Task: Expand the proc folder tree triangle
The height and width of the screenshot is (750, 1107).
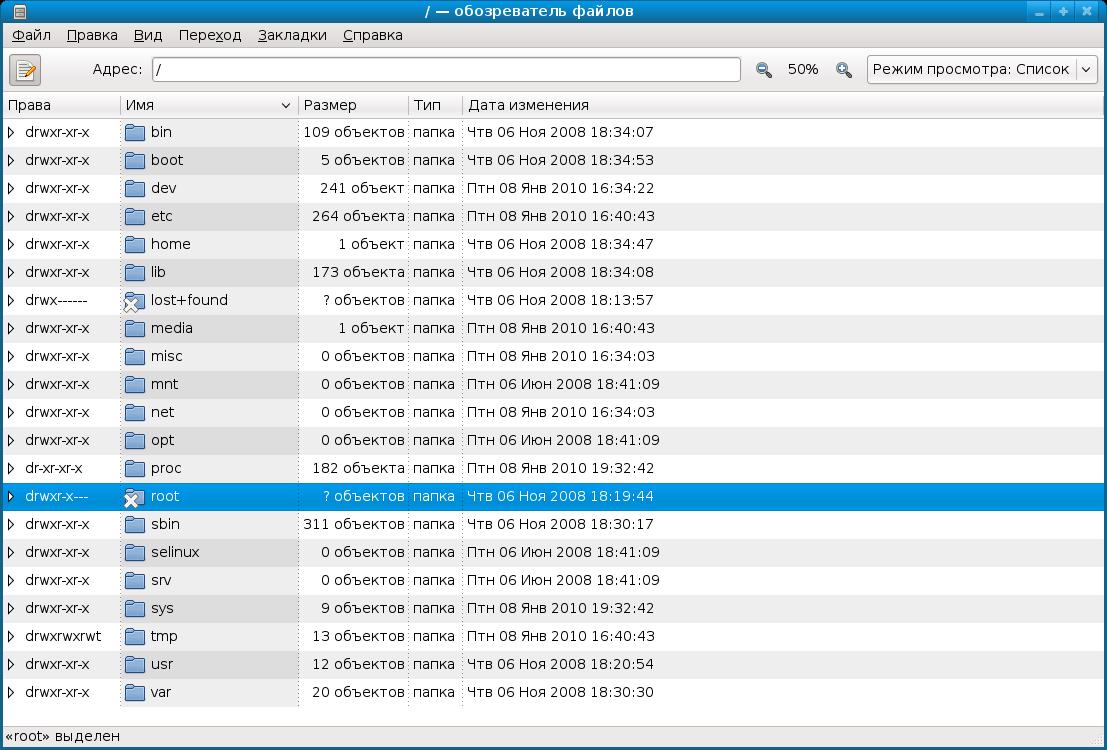Action: coord(11,468)
